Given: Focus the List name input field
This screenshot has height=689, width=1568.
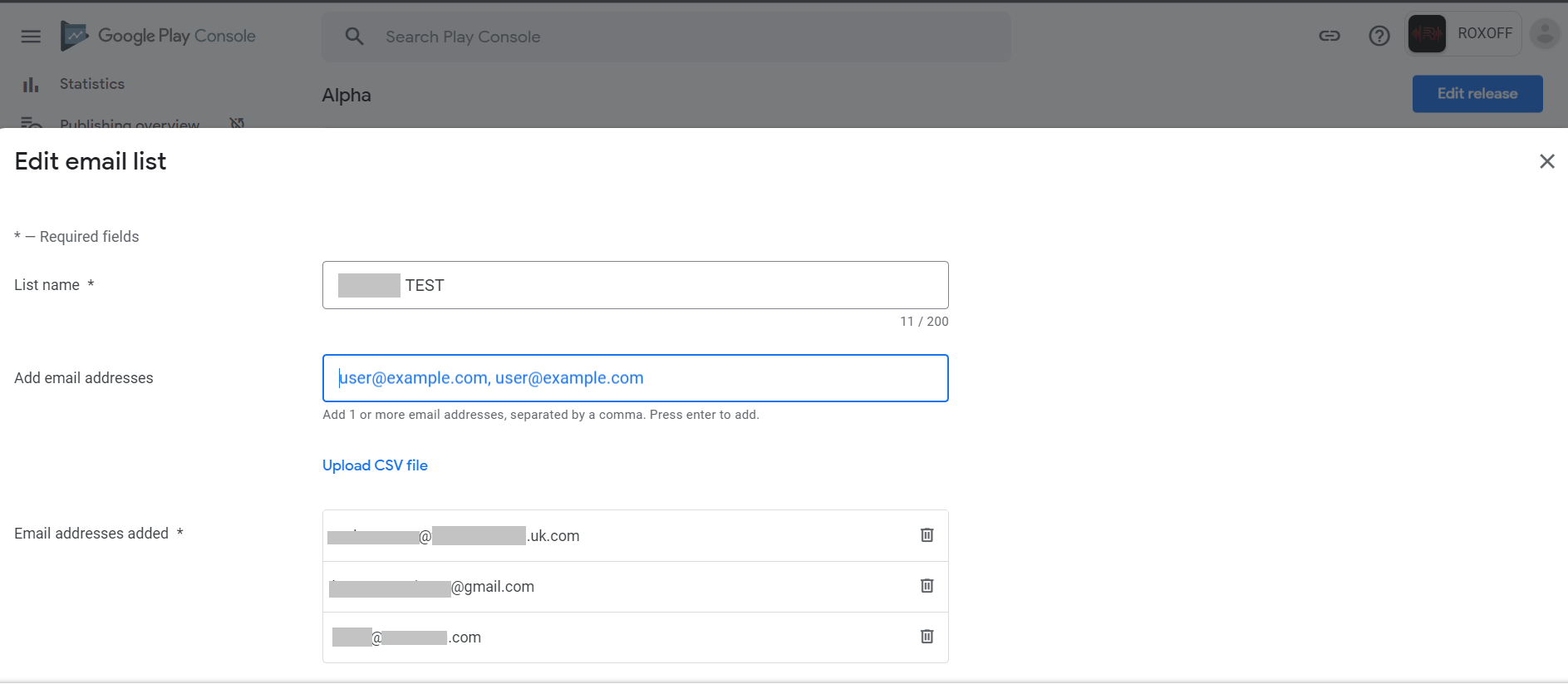Looking at the screenshot, I should [x=635, y=285].
